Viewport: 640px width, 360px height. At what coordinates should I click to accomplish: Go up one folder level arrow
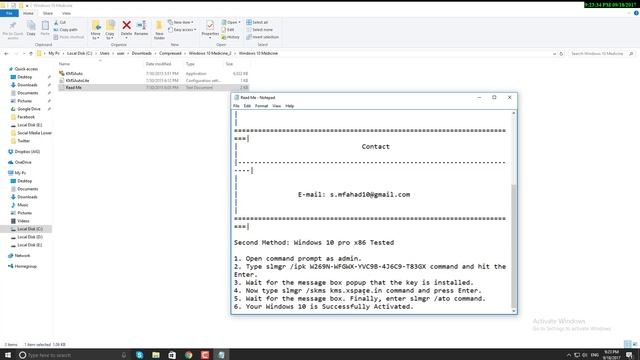tap(31, 53)
